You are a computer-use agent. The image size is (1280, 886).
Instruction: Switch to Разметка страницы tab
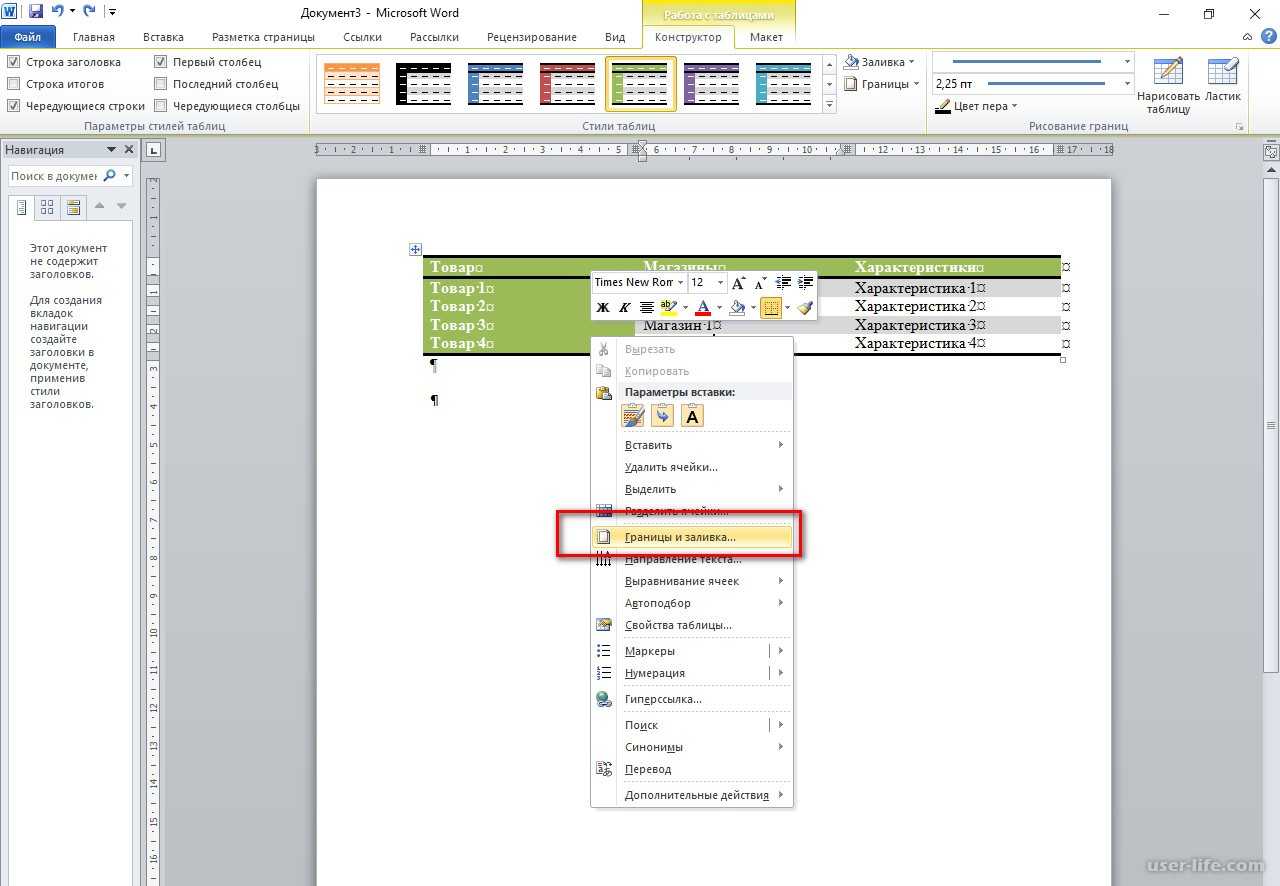pos(263,37)
